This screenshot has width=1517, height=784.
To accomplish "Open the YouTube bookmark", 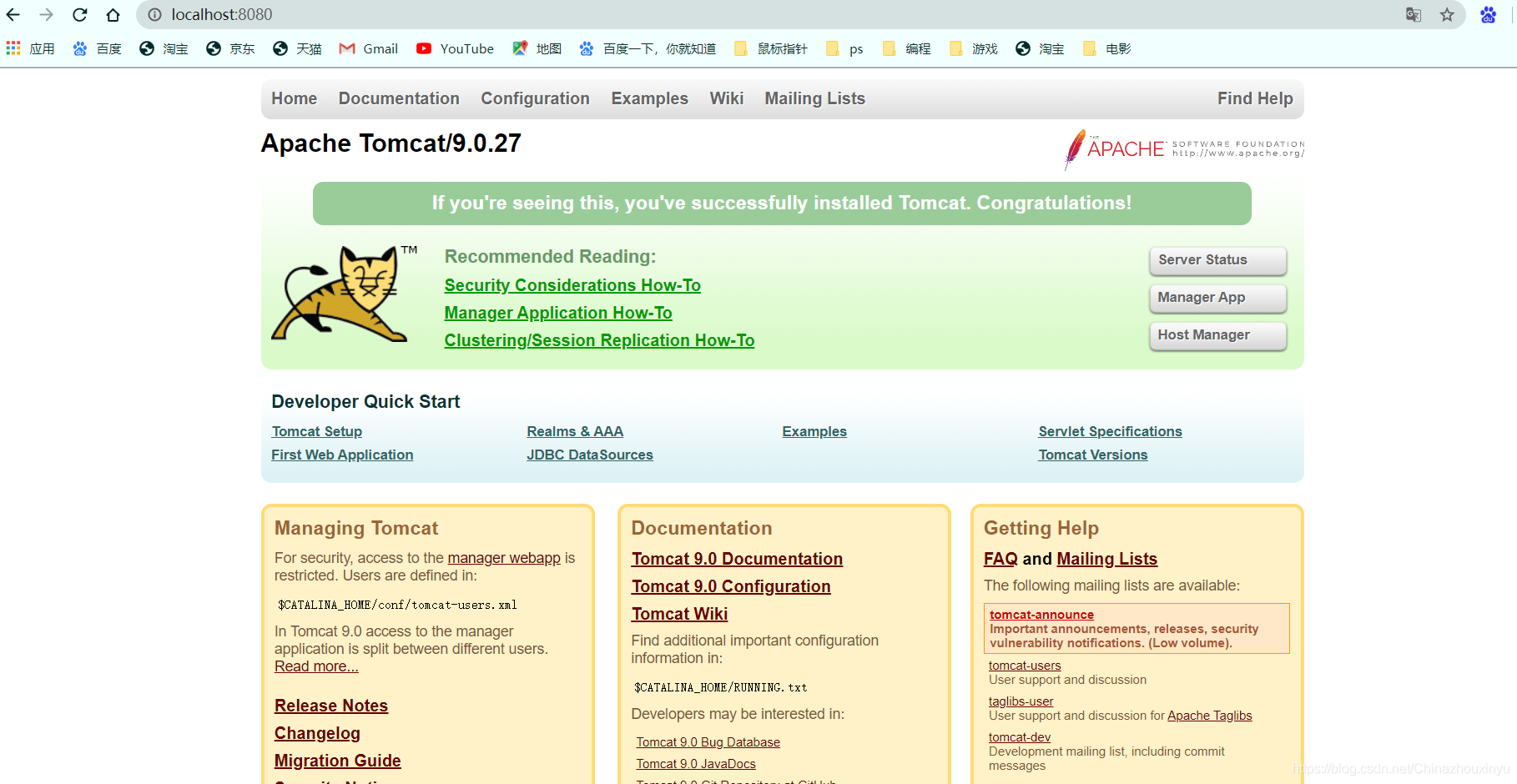I will (455, 49).
